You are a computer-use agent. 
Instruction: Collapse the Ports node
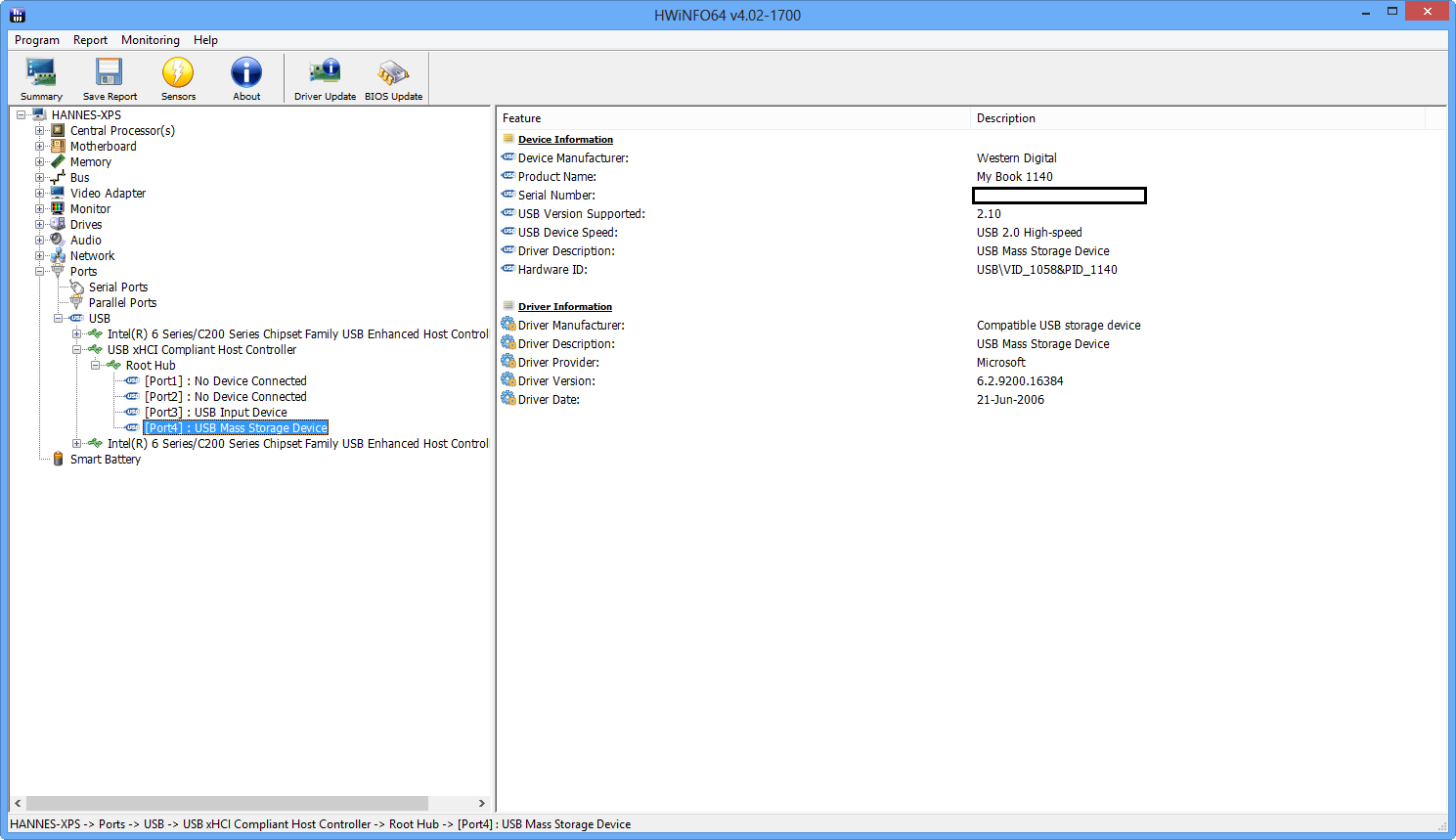pos(40,271)
